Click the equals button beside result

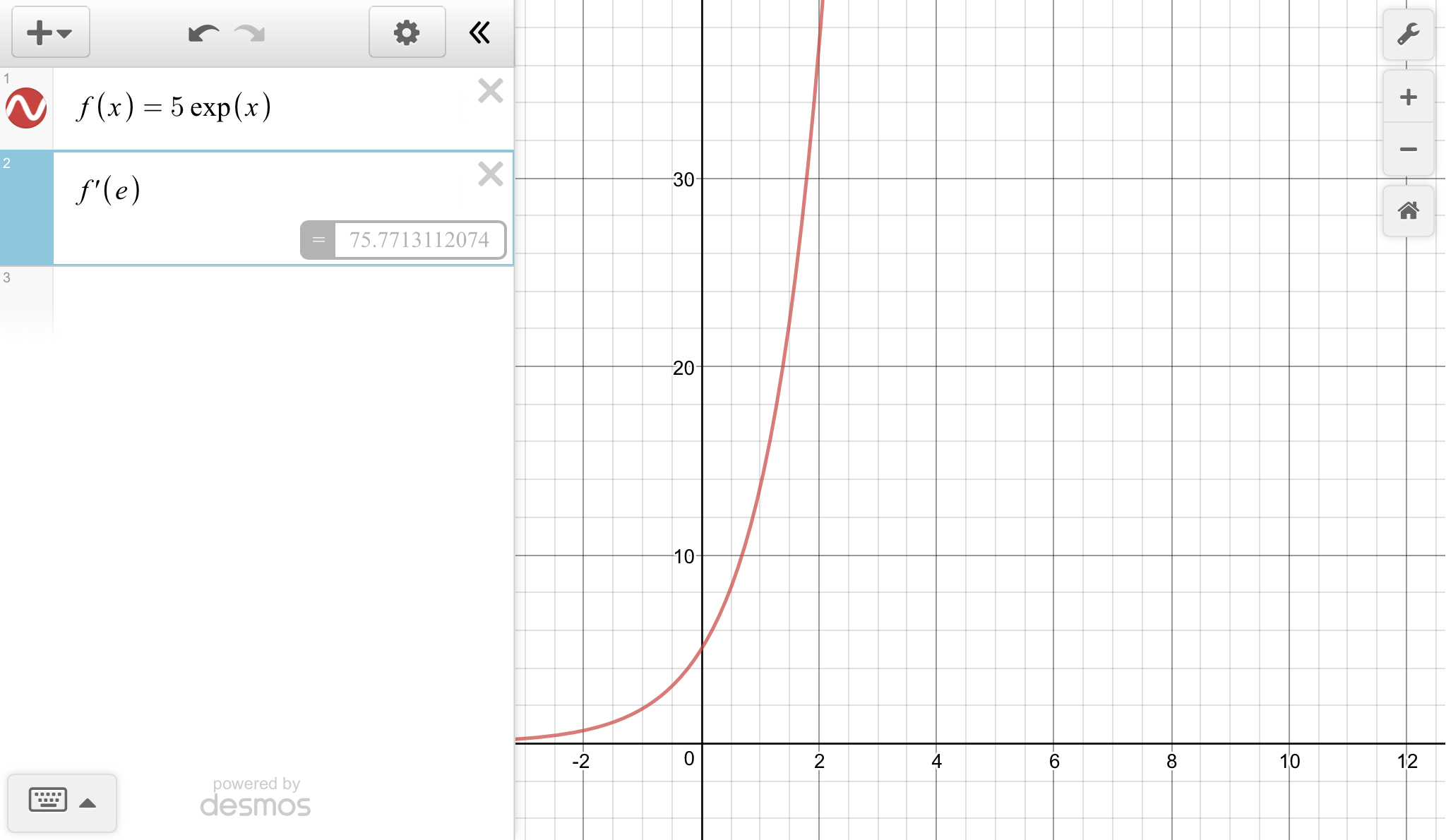[318, 240]
